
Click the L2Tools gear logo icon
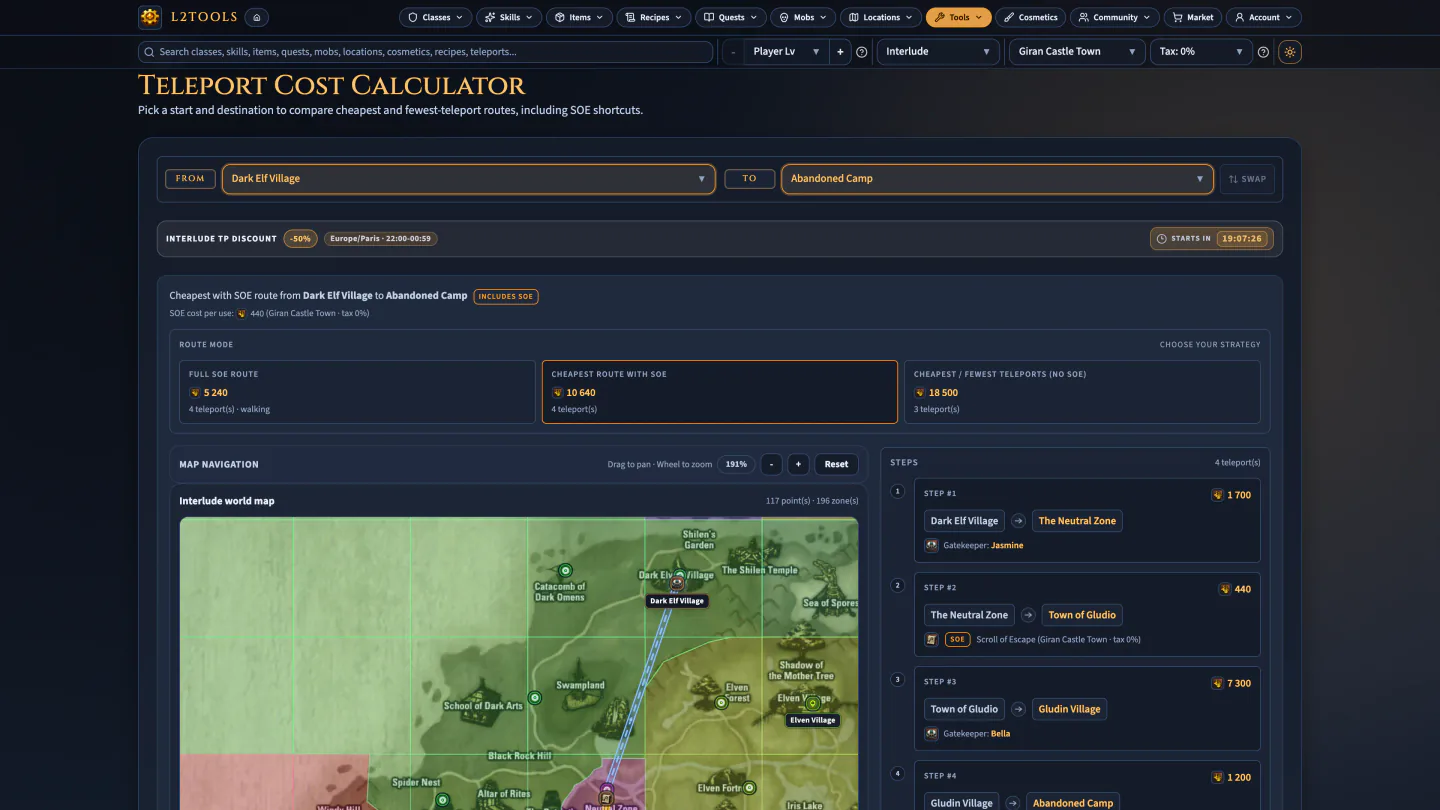coord(150,17)
